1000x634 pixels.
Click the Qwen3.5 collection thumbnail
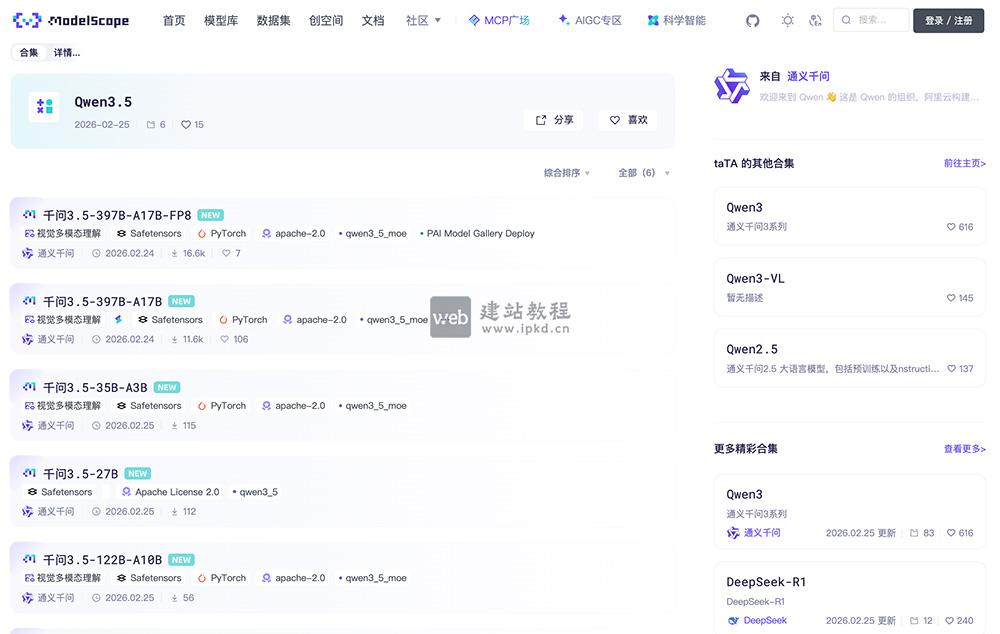(x=42, y=109)
